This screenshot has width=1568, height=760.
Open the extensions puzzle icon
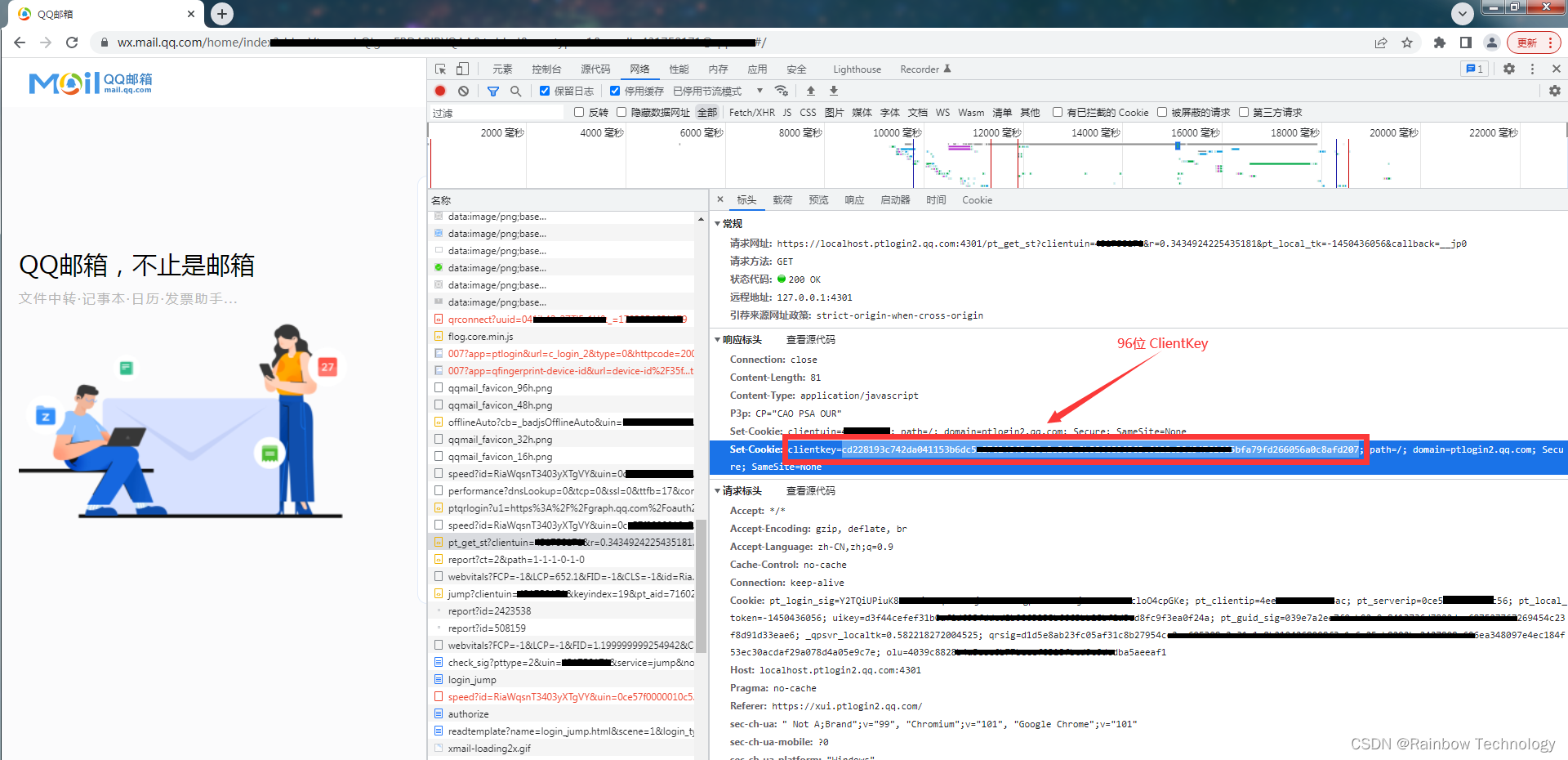pyautogui.click(x=1440, y=42)
